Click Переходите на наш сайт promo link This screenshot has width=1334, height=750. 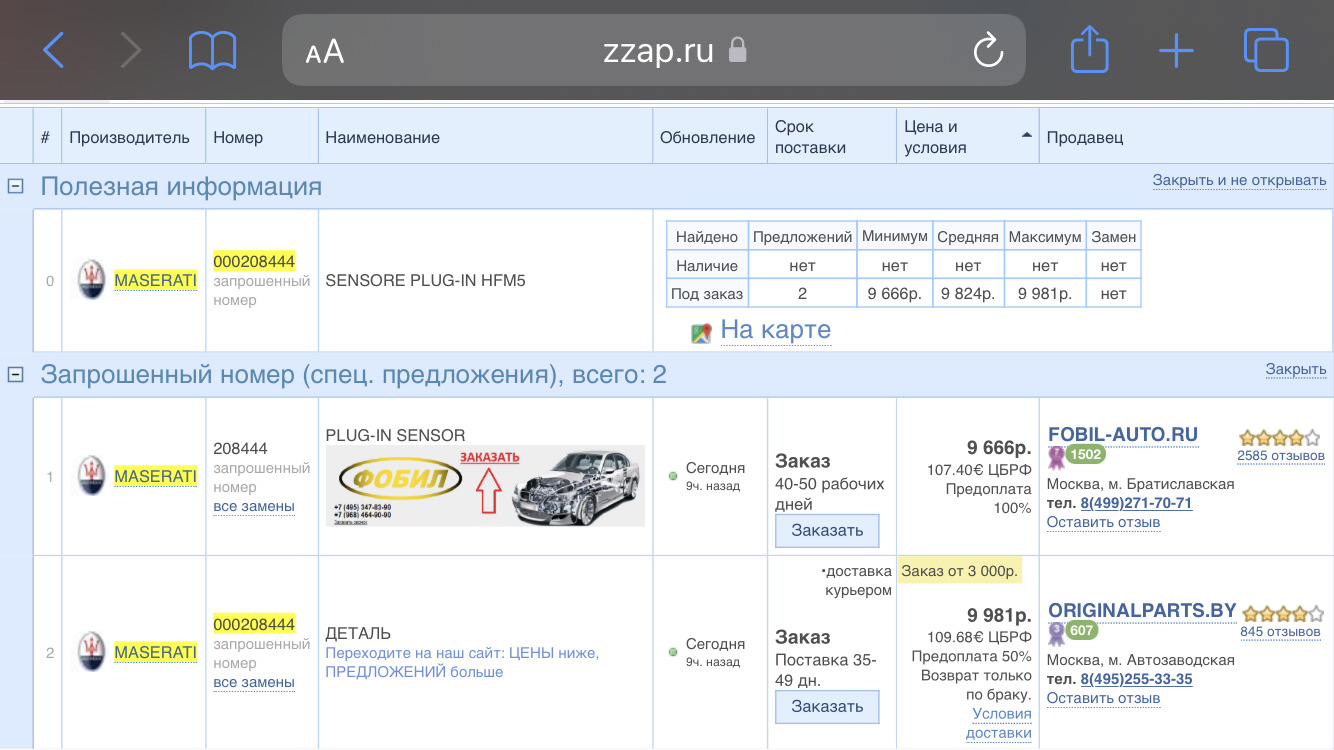pyautogui.click(x=462, y=662)
